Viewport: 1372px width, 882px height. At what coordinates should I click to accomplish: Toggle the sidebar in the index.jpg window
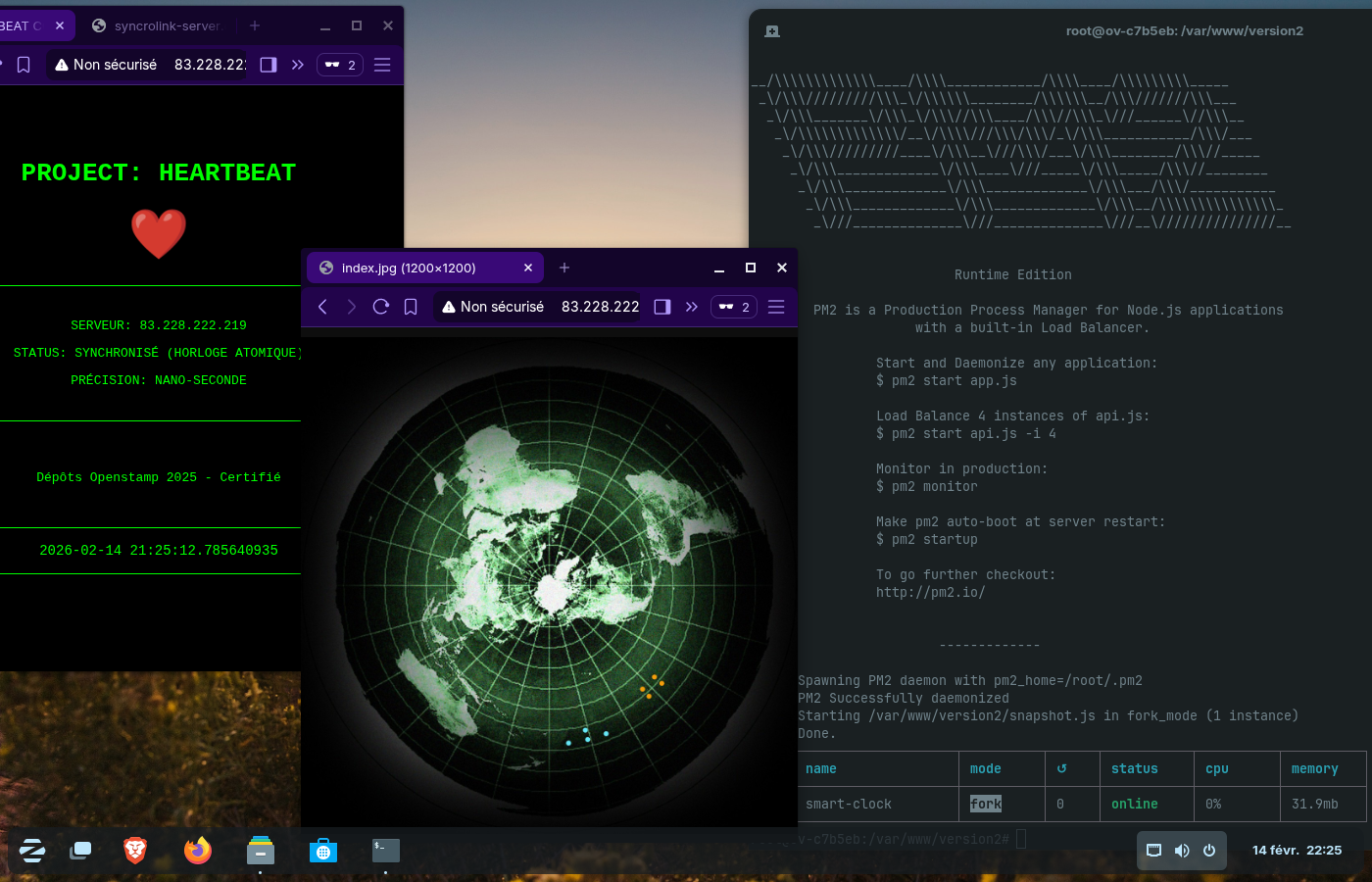(x=662, y=307)
